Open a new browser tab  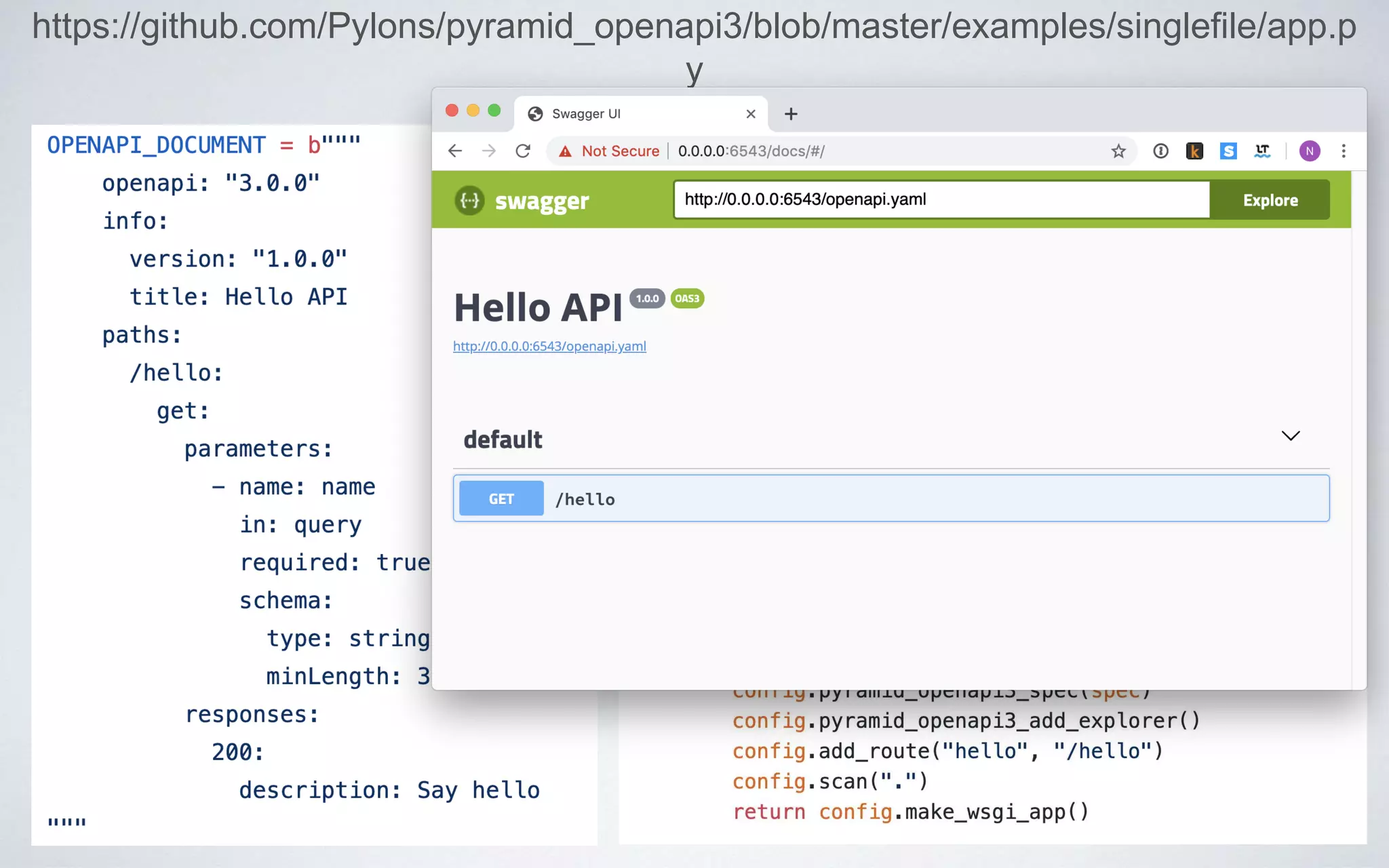791,114
